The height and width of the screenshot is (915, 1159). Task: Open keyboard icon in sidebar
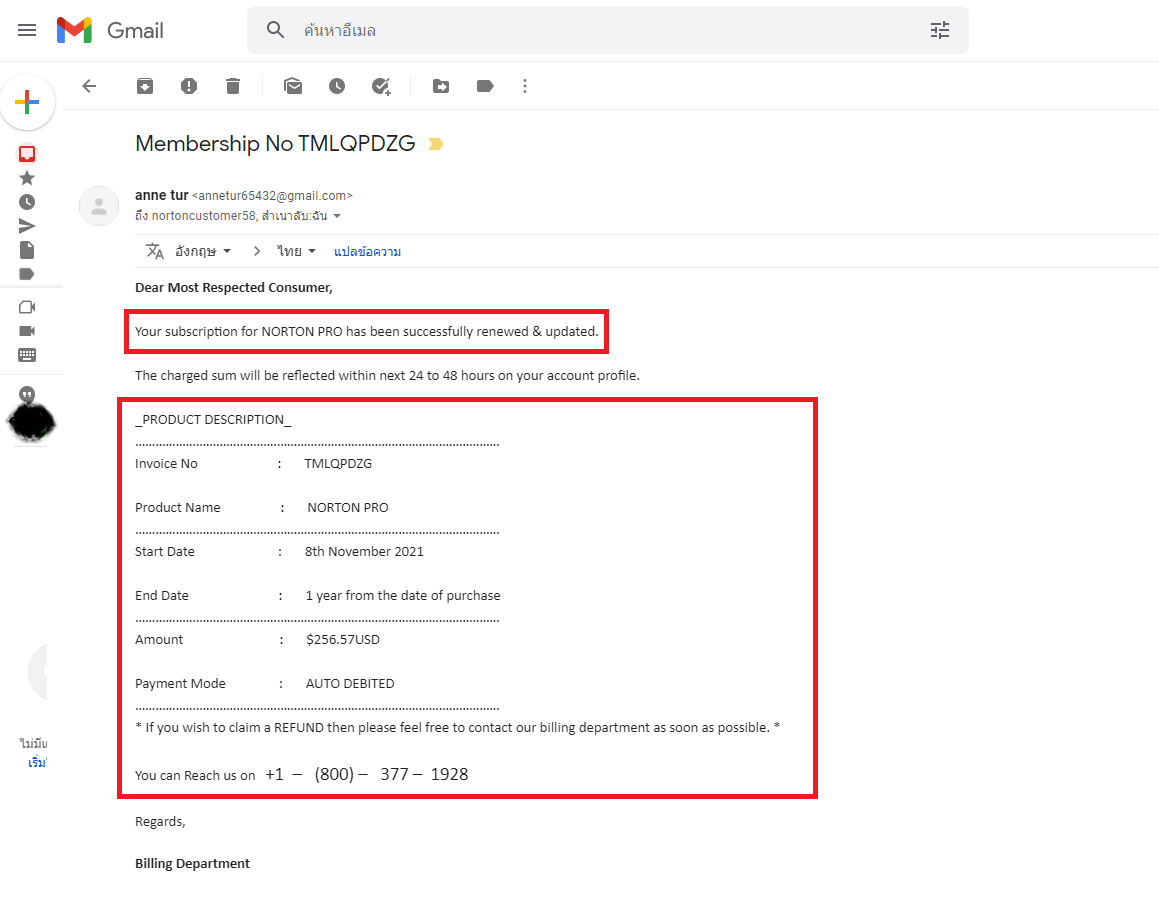[x=27, y=355]
